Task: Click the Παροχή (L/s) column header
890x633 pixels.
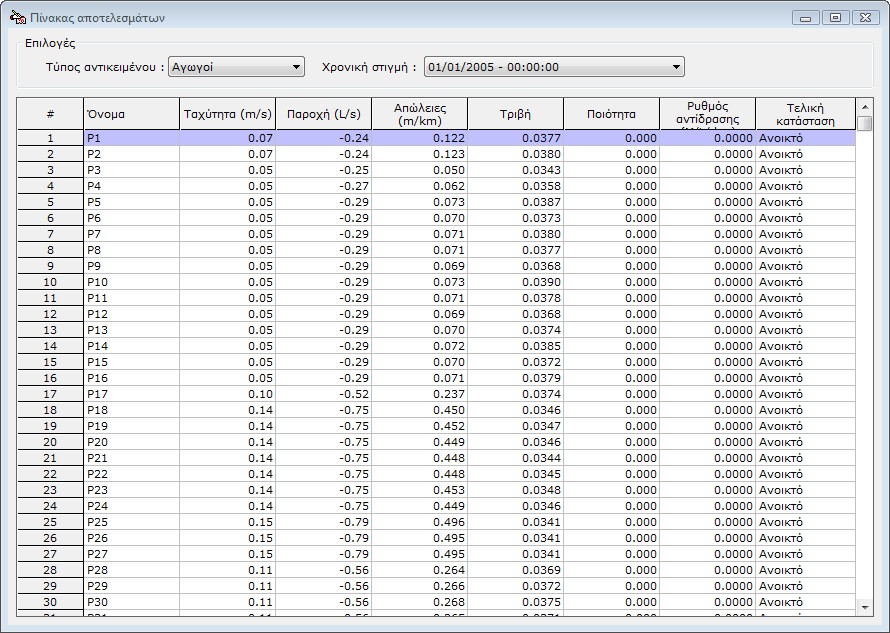Action: (x=323, y=114)
